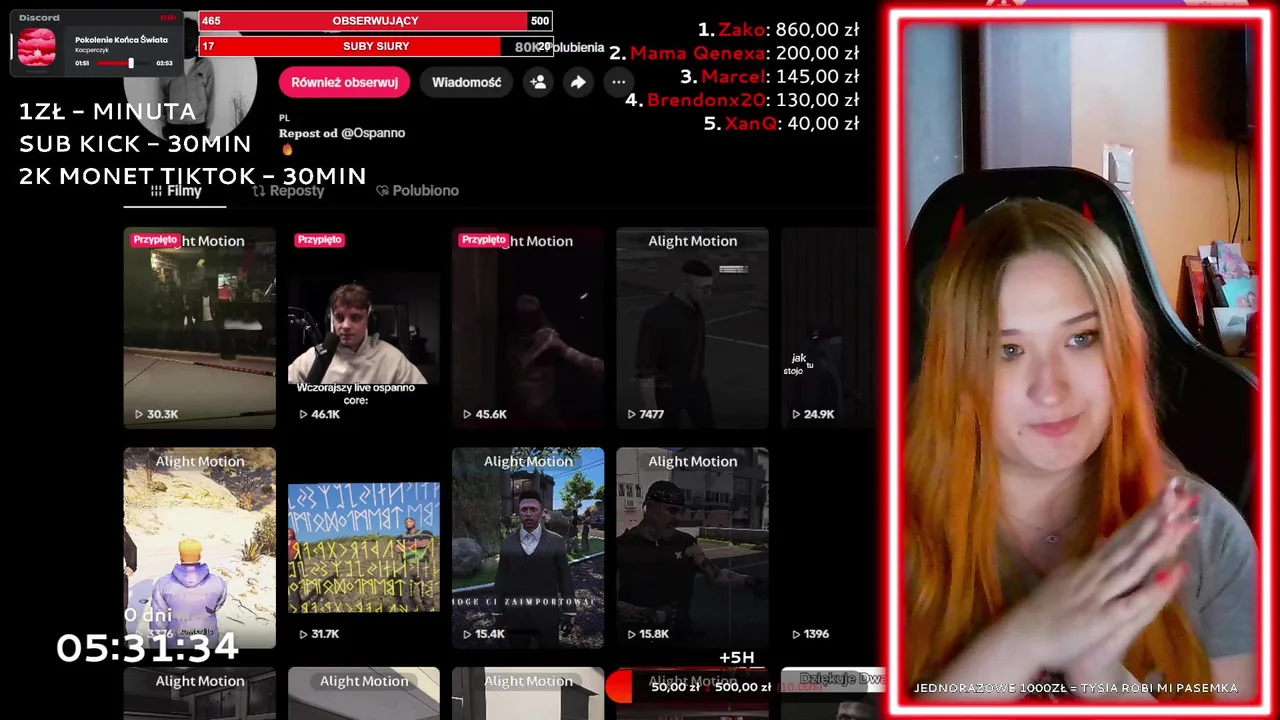Click the Marcel 145,00 zł entry
1280x720 pixels.
769,76
